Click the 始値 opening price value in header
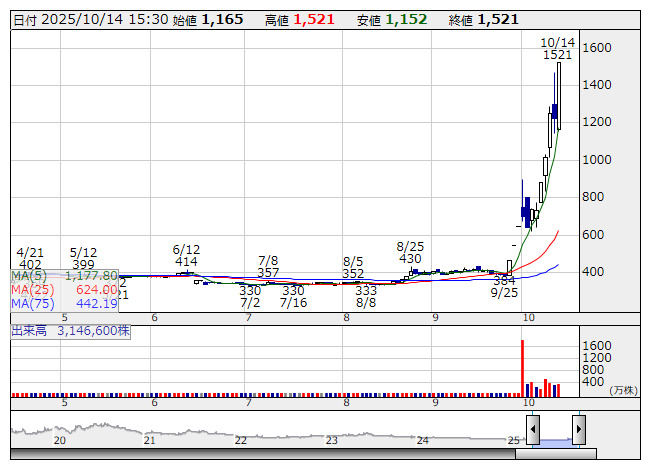653x470 pixels. tap(221, 20)
